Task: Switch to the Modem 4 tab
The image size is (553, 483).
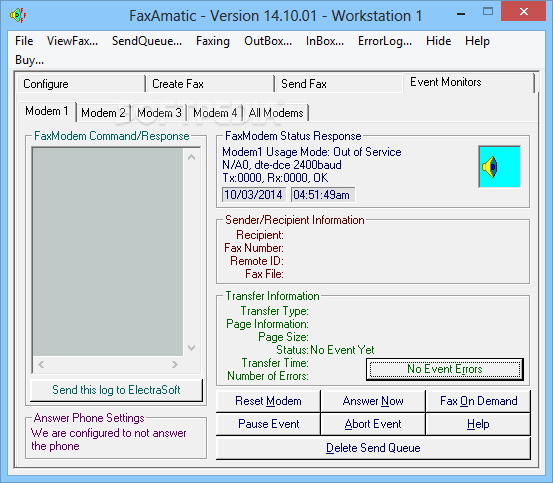Action: pyautogui.click(x=215, y=113)
